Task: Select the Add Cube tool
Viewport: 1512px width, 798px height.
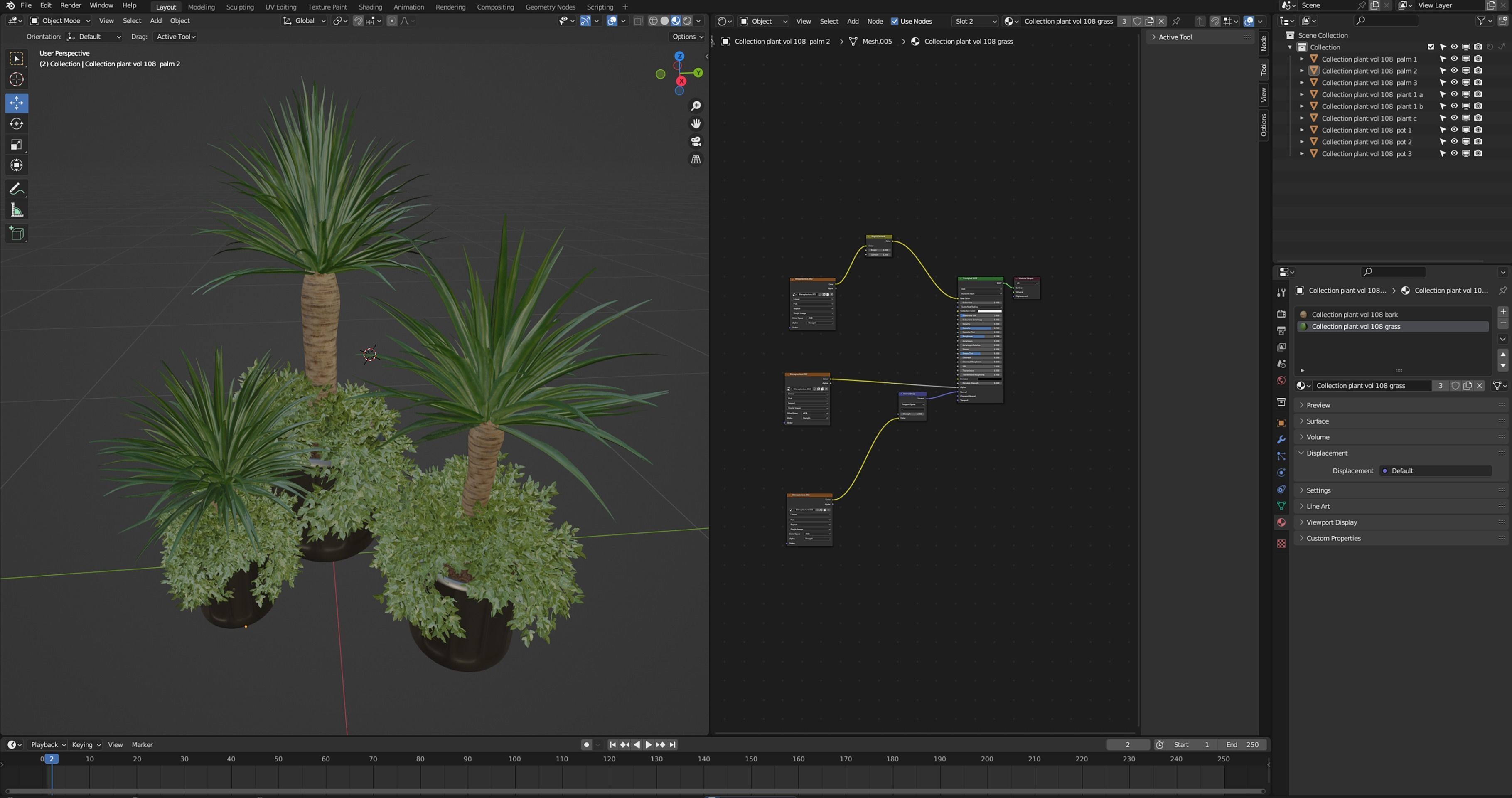Action: point(17,234)
